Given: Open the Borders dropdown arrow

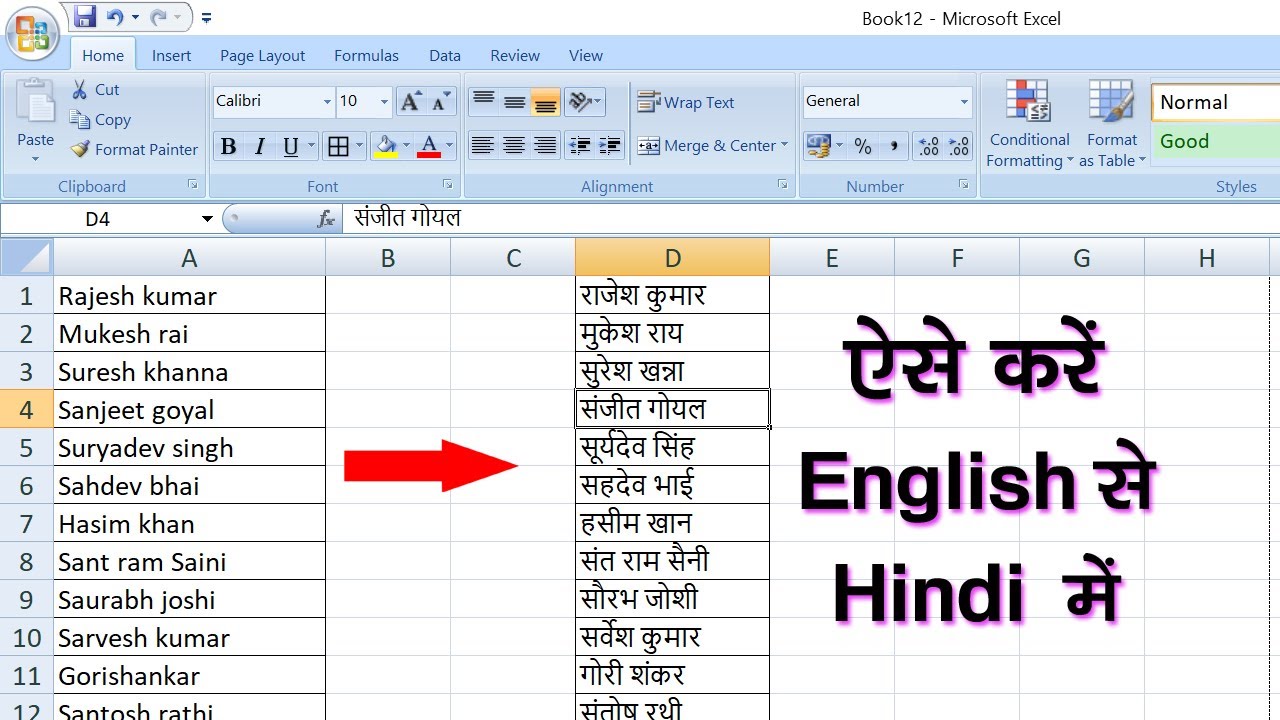Looking at the screenshot, I should click(360, 147).
